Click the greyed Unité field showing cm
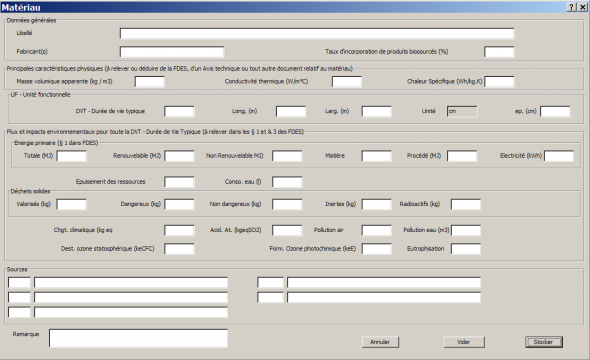The width and height of the screenshot is (590, 360). click(462, 111)
